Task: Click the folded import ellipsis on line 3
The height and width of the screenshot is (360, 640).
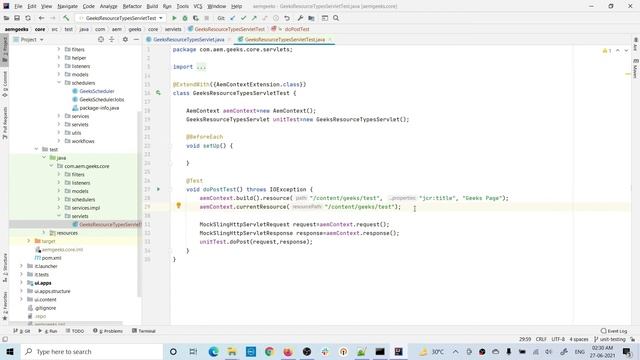Action: pyautogui.click(x=201, y=67)
